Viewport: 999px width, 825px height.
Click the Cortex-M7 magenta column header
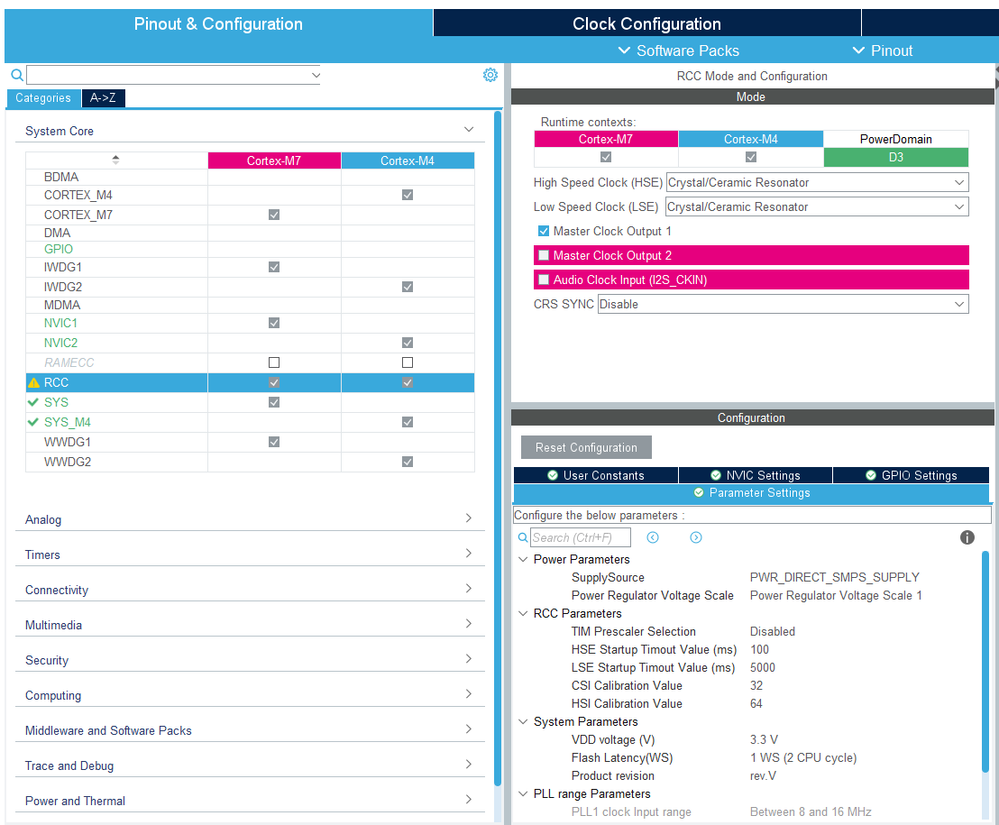274,161
